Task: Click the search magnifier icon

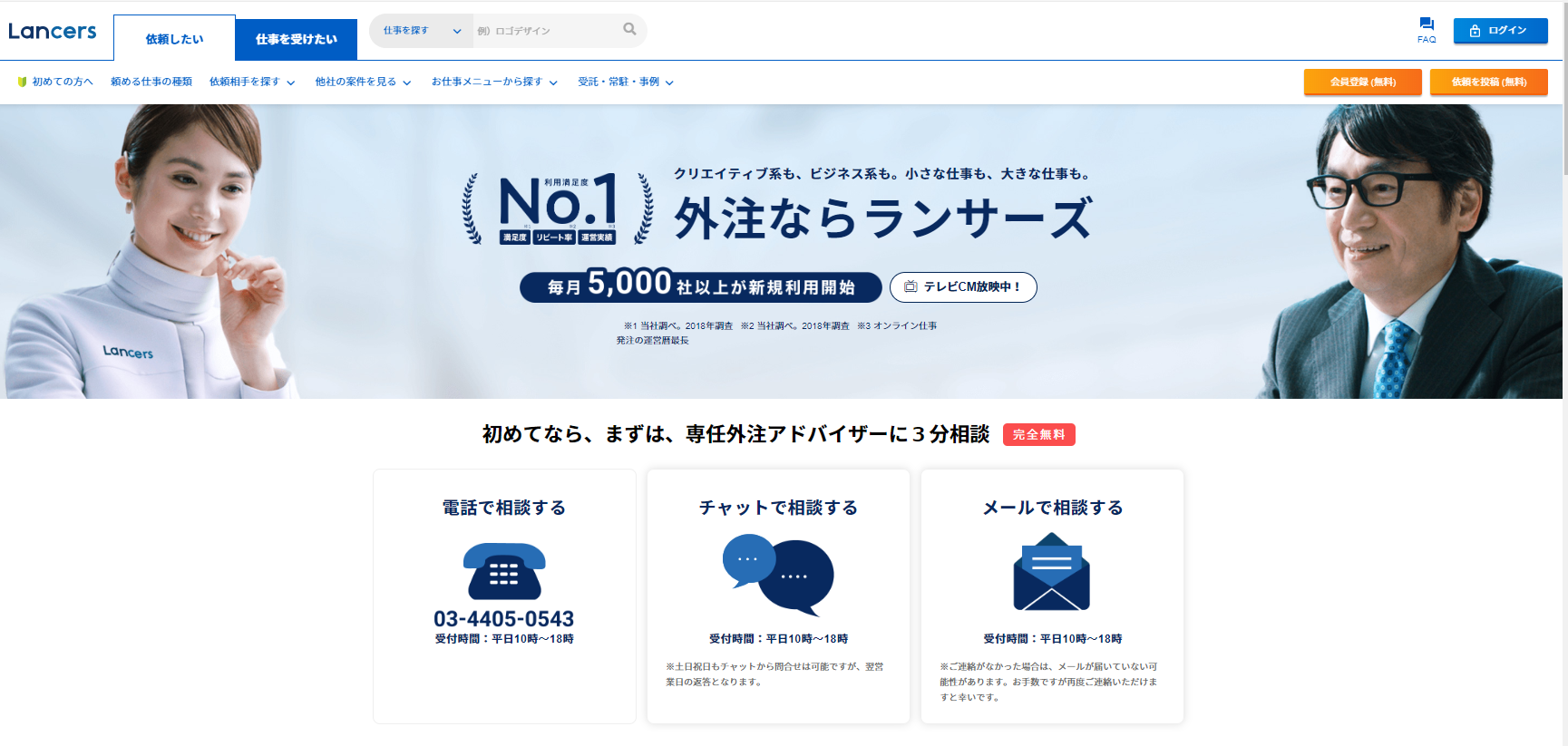Action: (629, 29)
